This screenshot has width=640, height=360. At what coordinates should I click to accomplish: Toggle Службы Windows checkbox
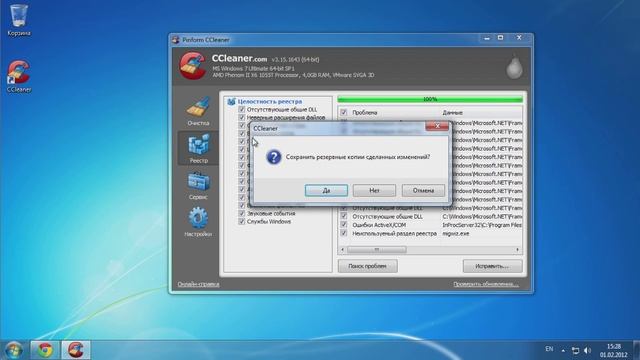point(242,222)
